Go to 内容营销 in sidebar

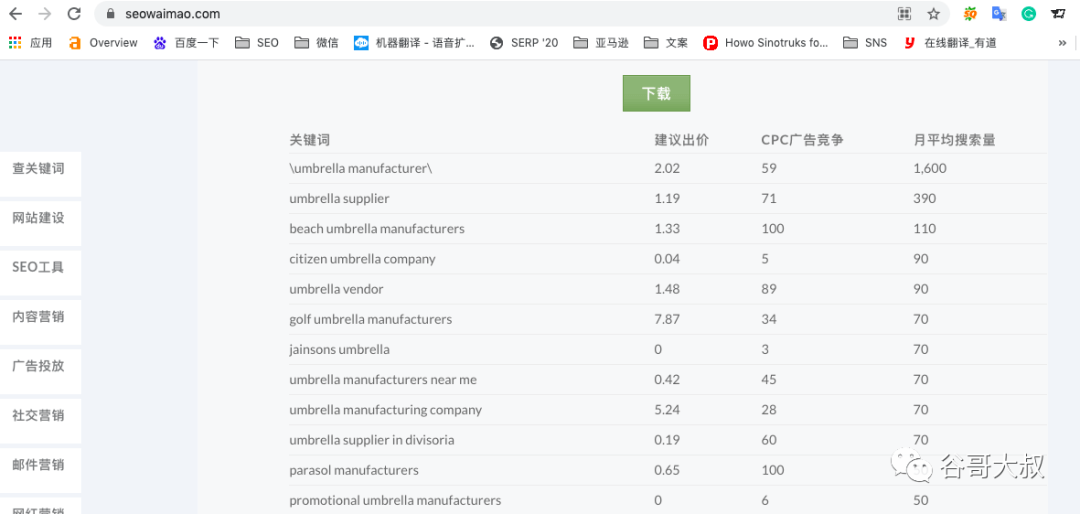tap(38, 317)
